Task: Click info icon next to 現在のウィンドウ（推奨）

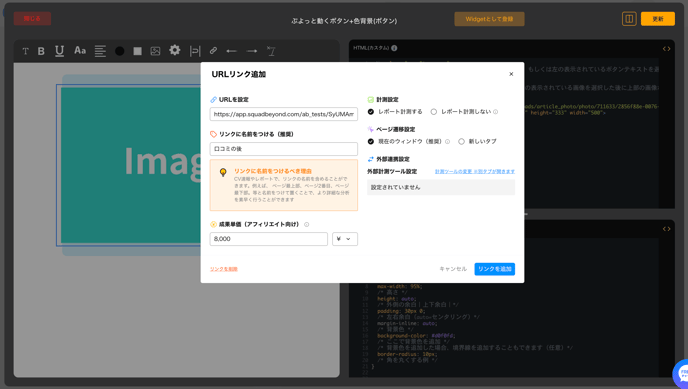Action: 448,142
